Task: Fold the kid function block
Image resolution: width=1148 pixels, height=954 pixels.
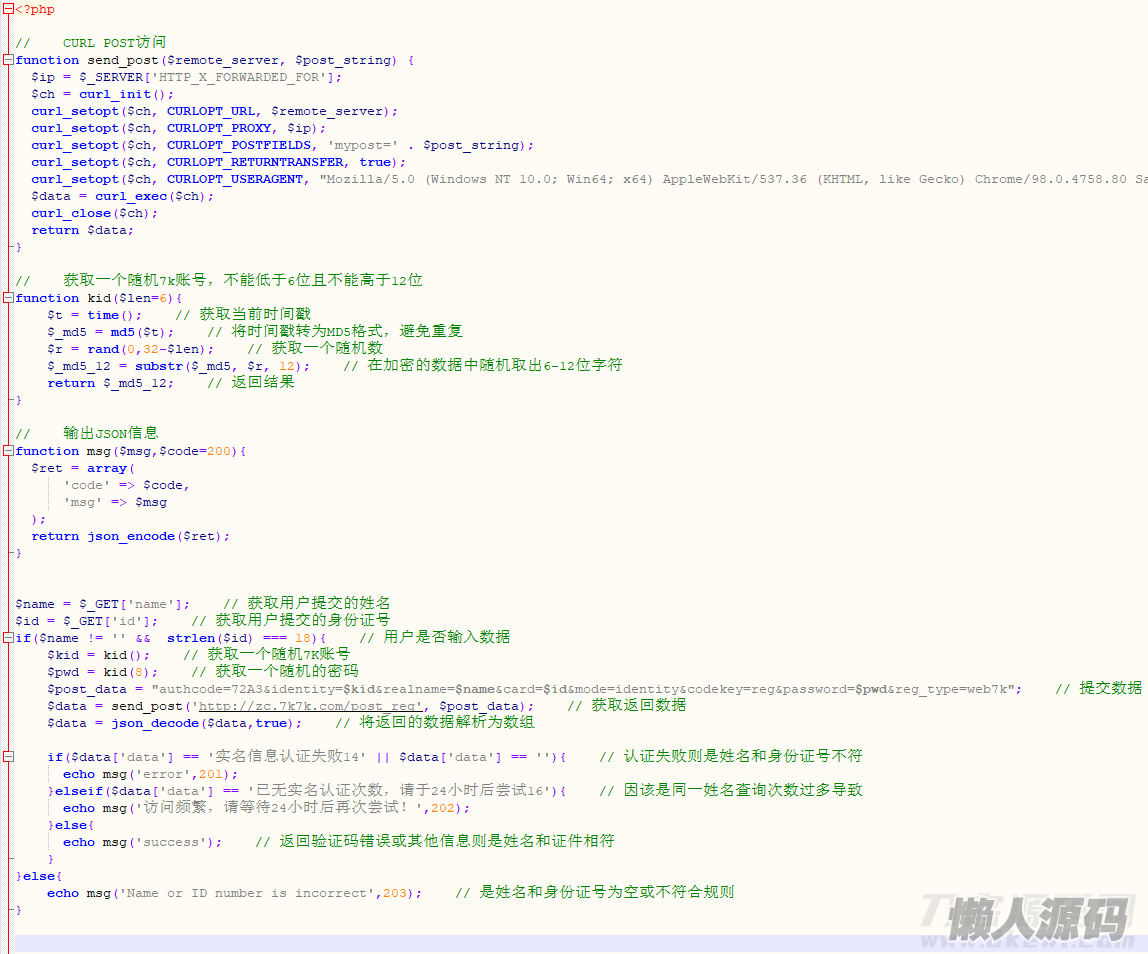Action: [x=8, y=298]
